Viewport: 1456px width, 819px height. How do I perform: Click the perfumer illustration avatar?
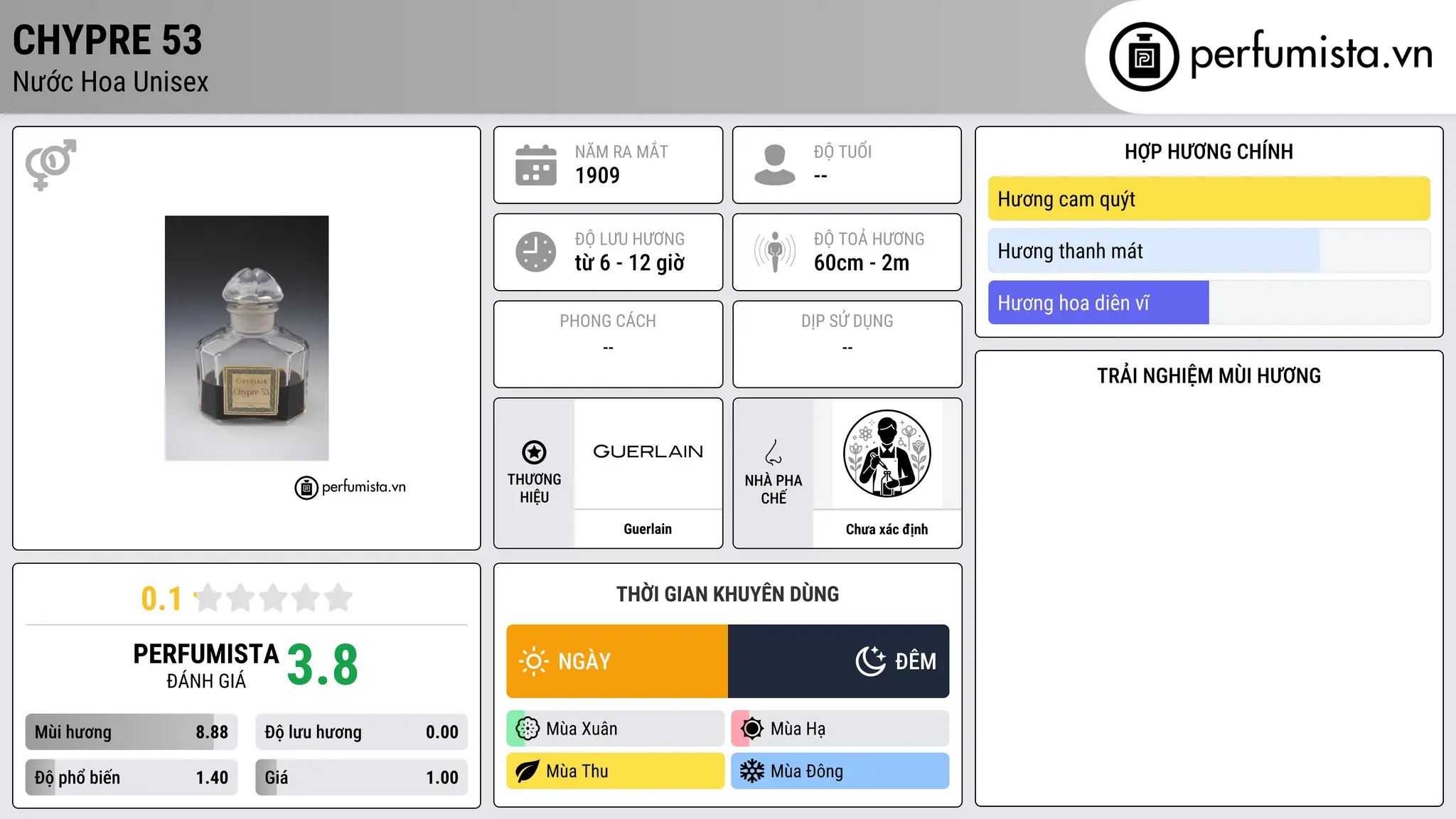(x=887, y=454)
